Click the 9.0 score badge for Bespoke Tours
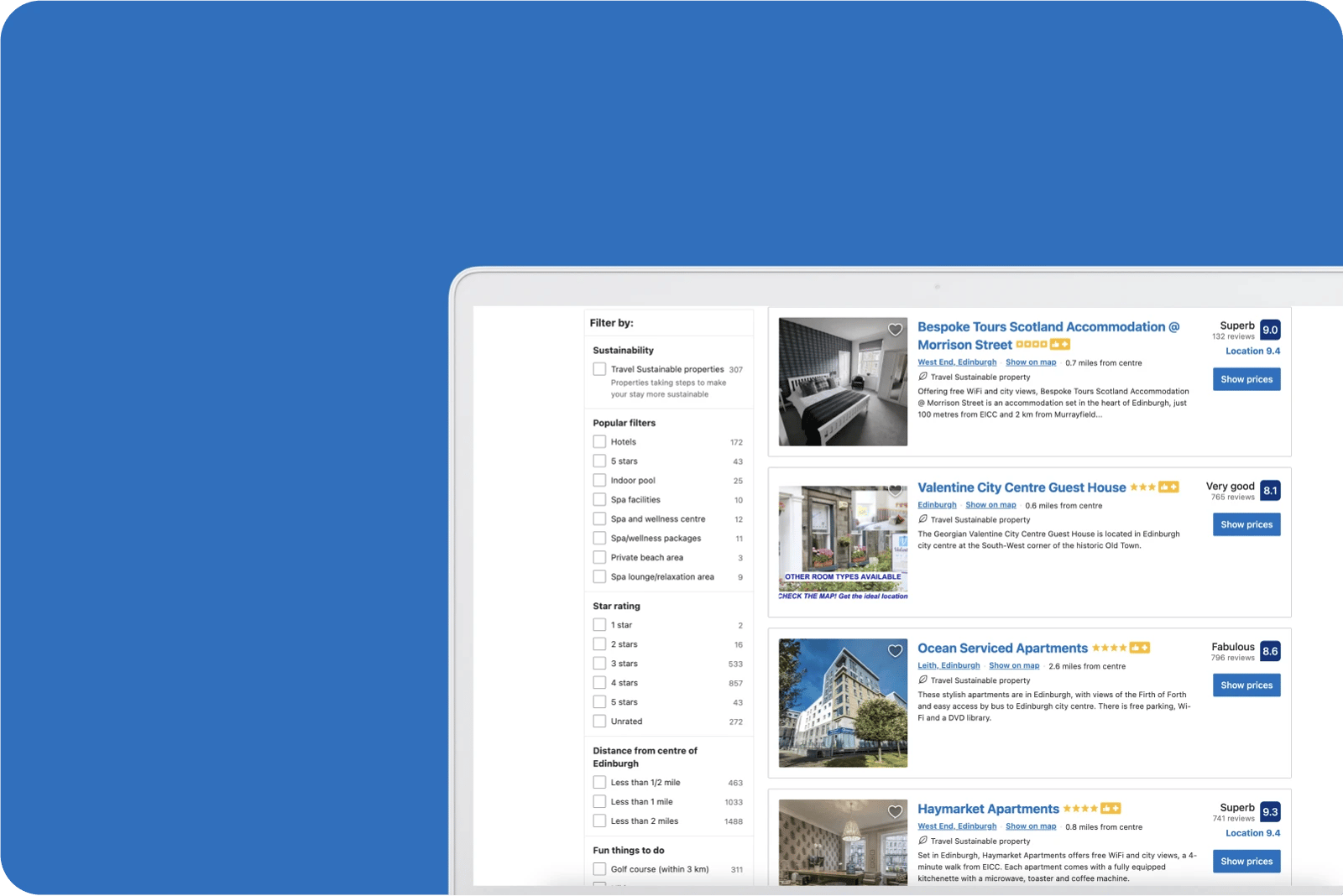 1270,330
